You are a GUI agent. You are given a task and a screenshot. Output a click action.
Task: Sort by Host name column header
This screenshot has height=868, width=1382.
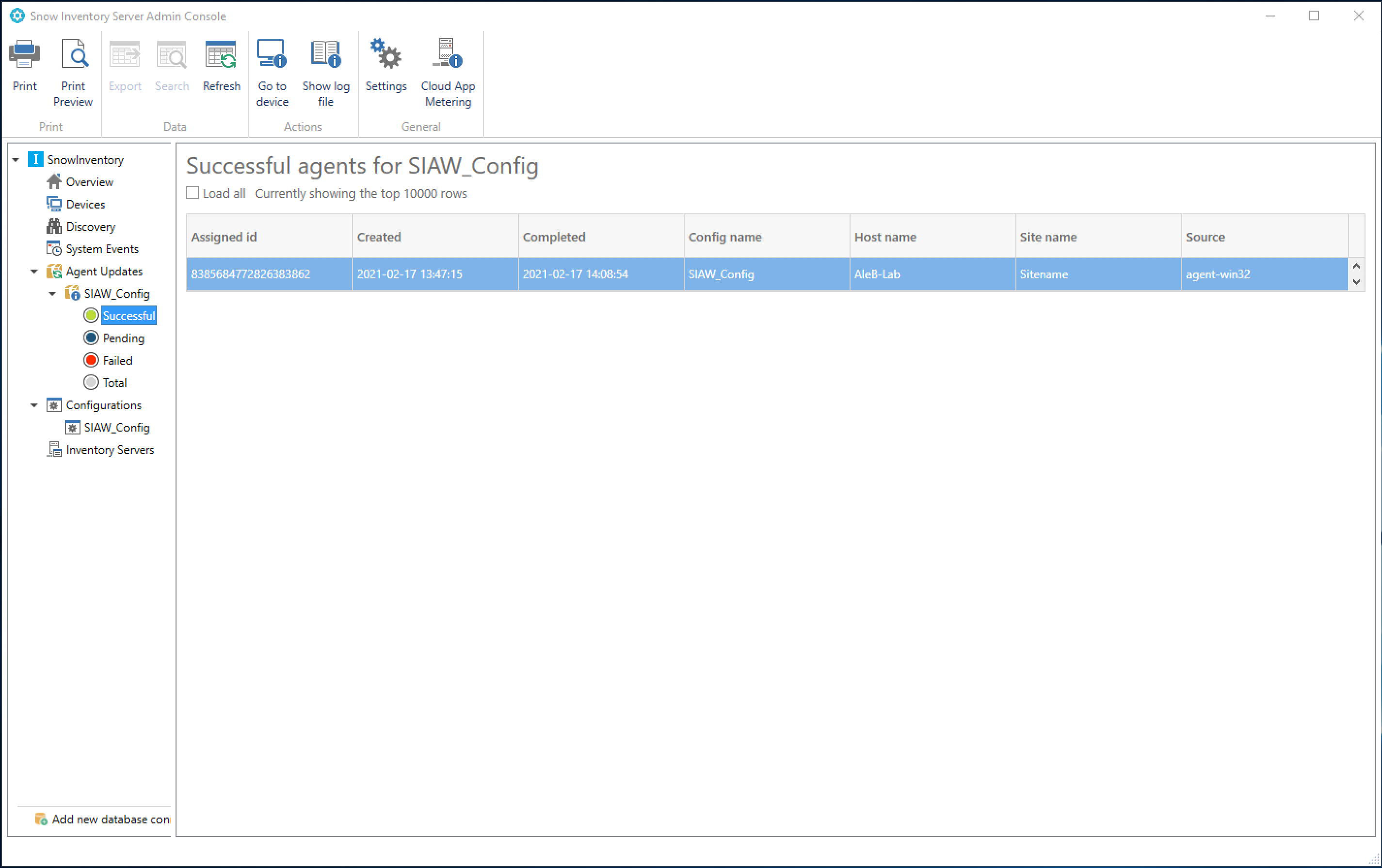[932, 237]
